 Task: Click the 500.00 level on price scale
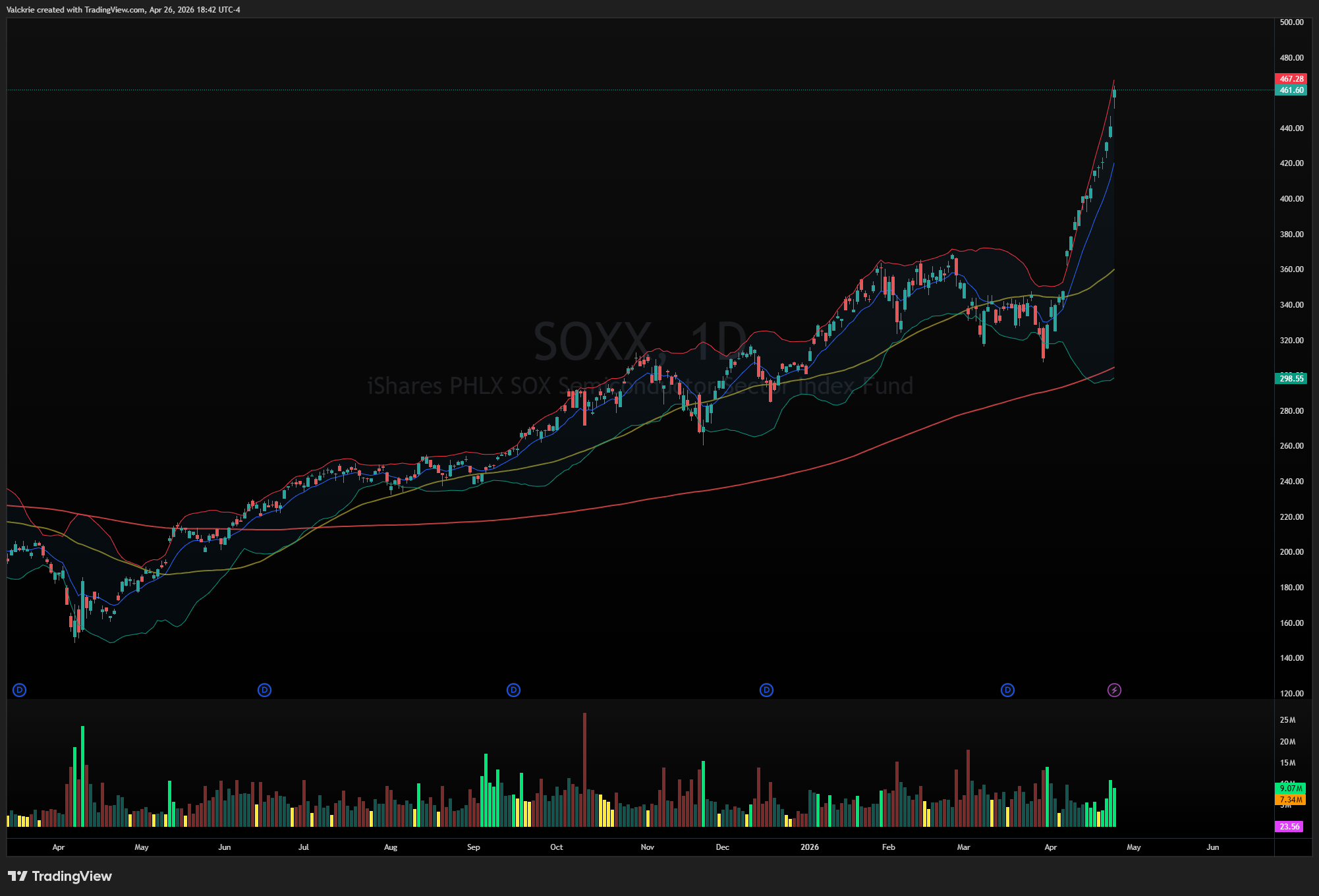(x=1291, y=22)
